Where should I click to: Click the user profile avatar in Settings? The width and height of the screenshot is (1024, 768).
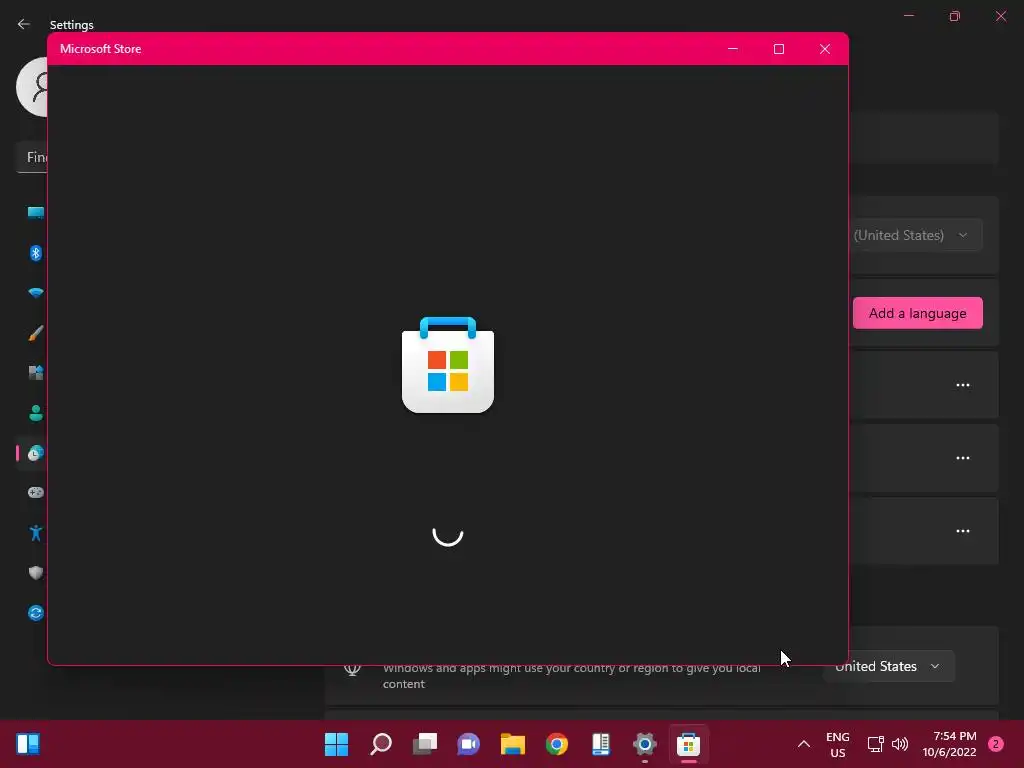tap(32, 87)
